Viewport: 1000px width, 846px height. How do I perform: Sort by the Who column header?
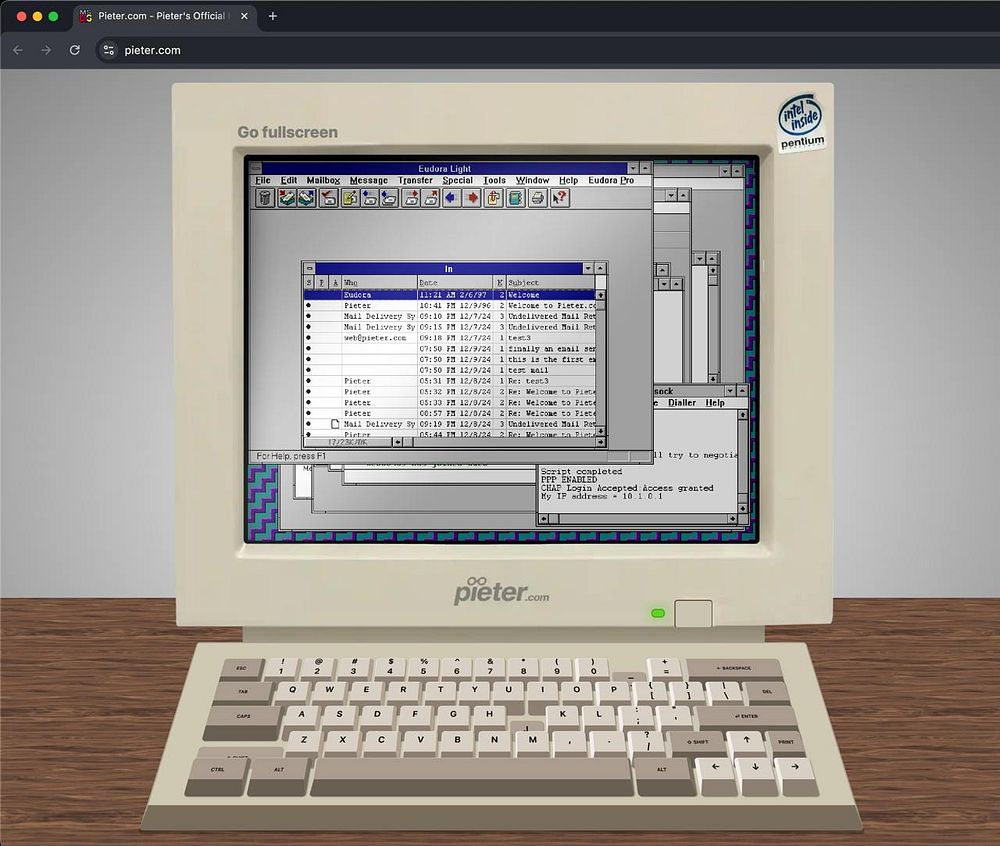pyautogui.click(x=379, y=282)
